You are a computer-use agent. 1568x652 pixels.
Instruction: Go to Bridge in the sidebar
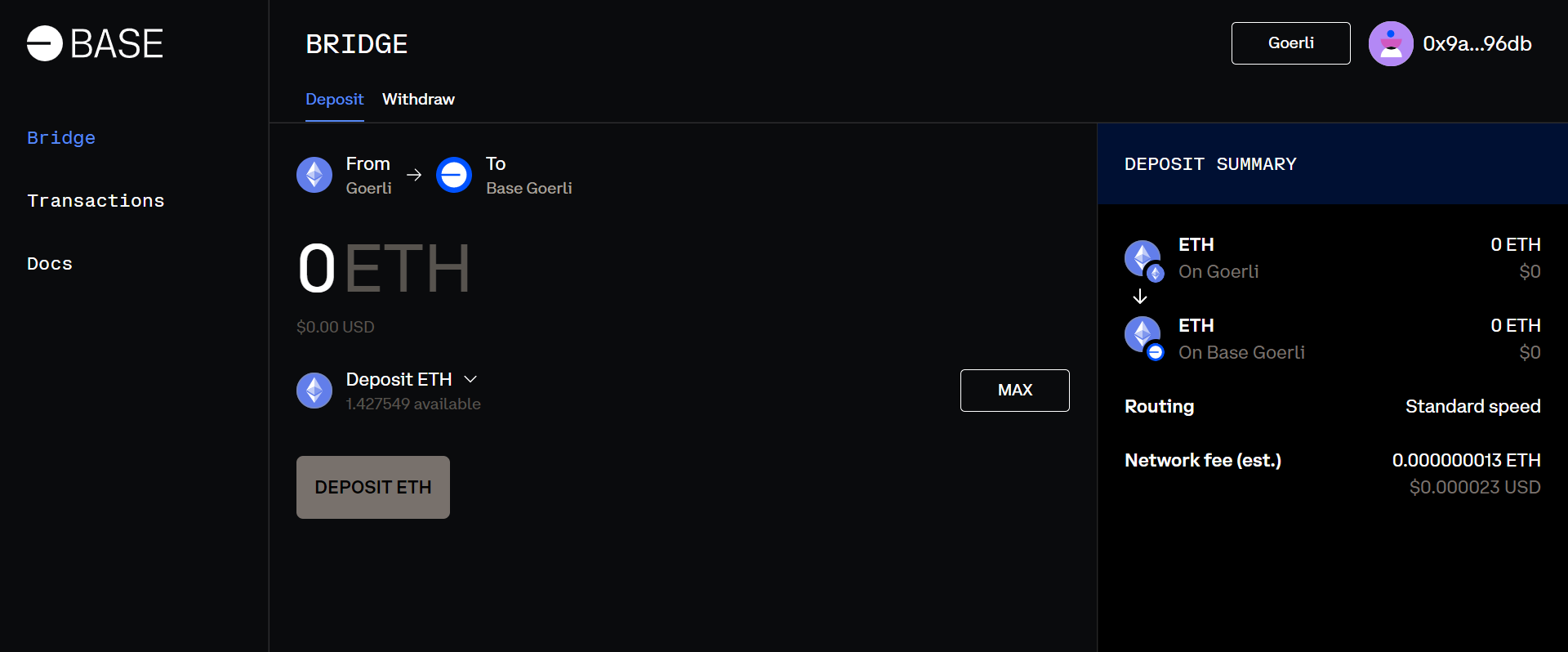[61, 138]
